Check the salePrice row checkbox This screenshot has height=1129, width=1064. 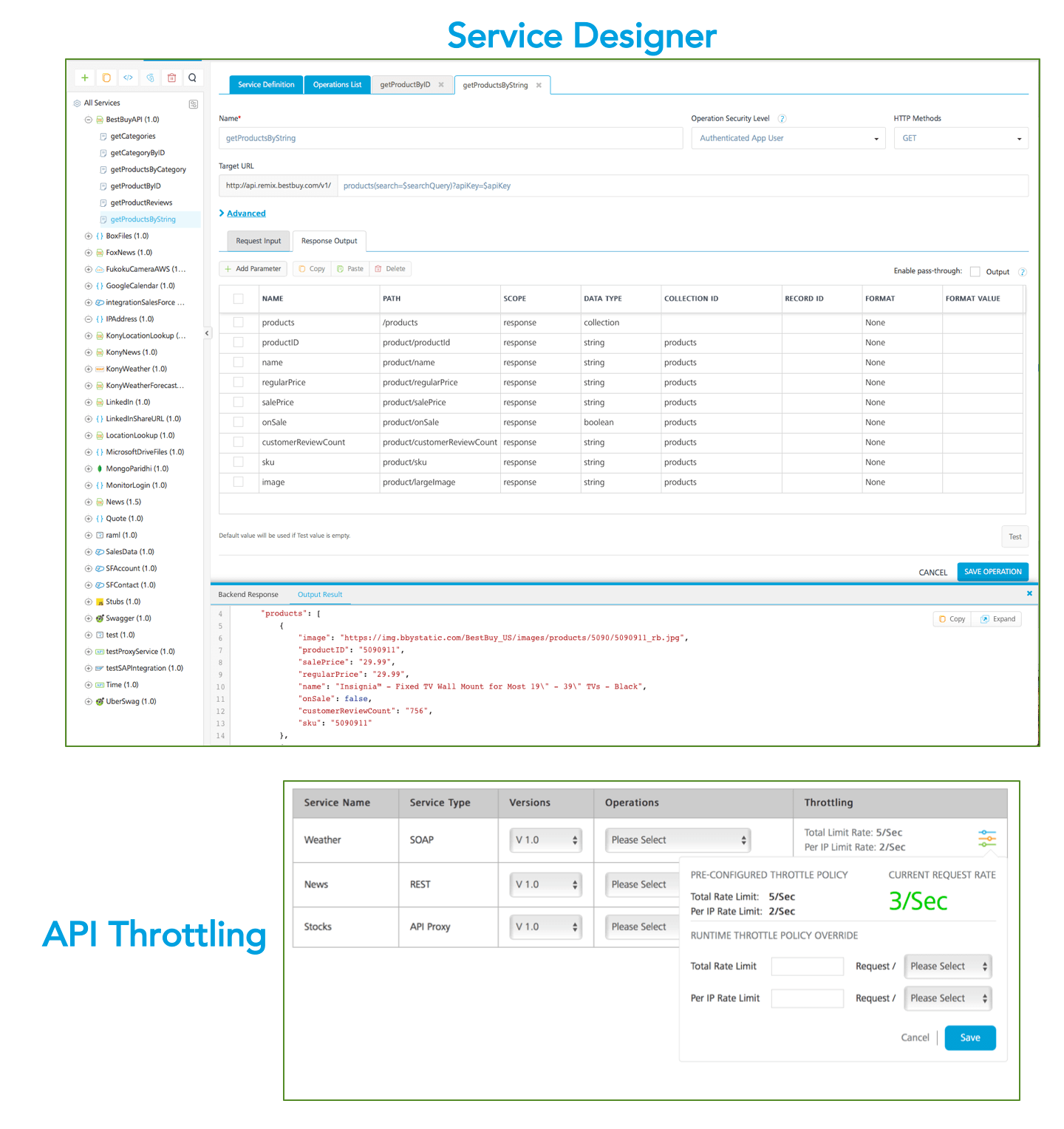(238, 402)
